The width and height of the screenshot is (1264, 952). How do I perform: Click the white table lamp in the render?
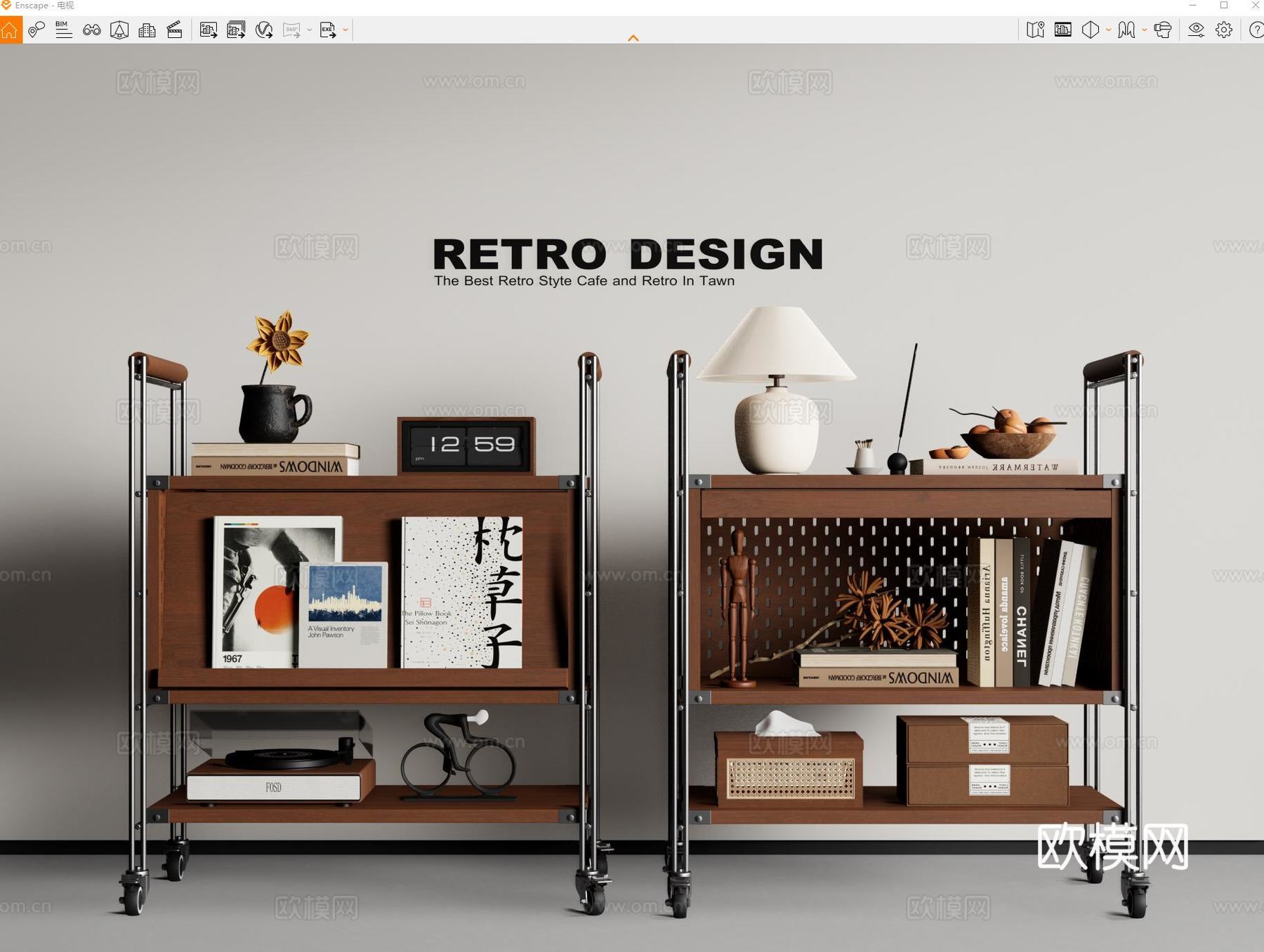tap(776, 390)
